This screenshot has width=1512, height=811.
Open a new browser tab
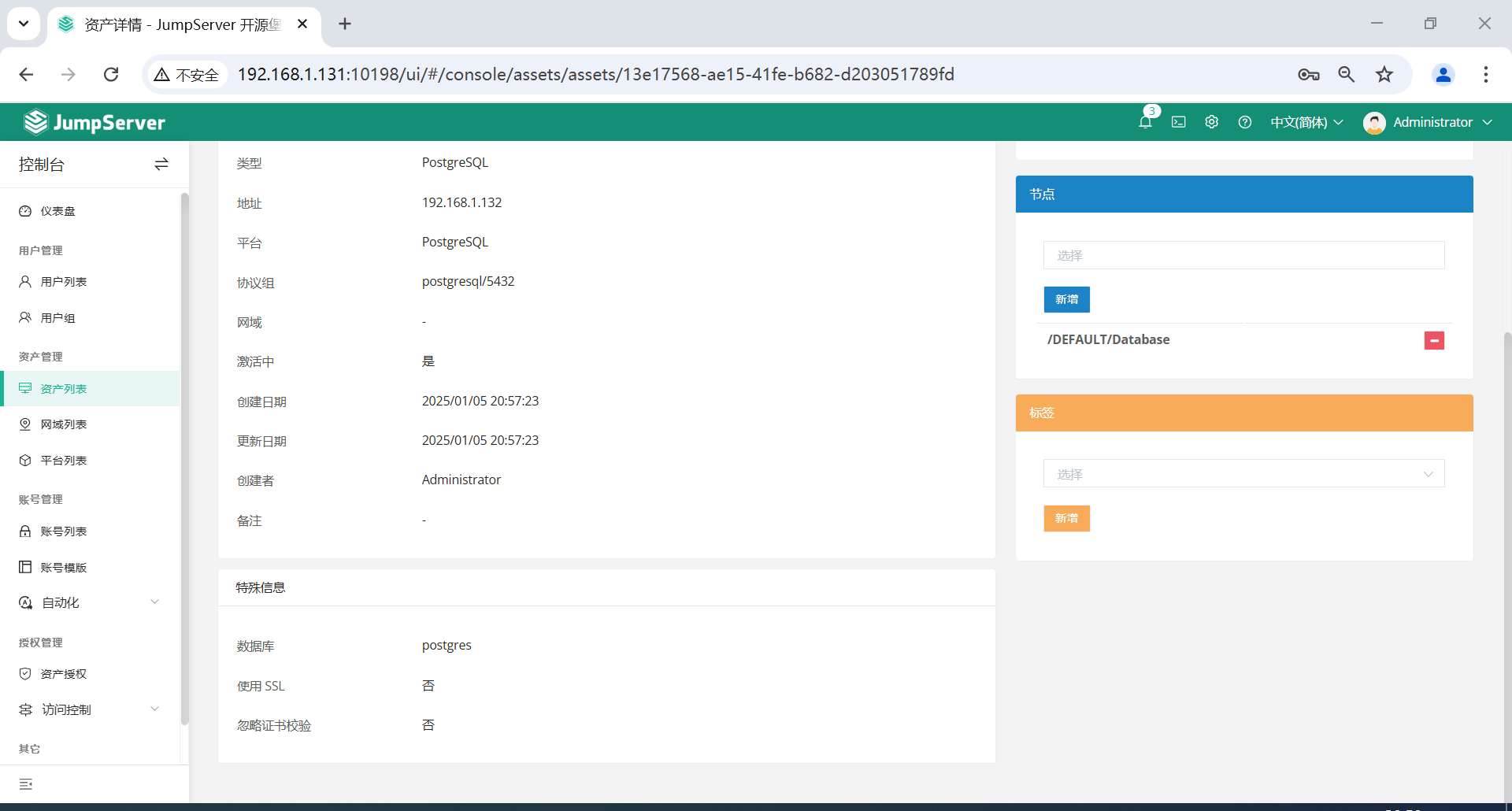[345, 24]
